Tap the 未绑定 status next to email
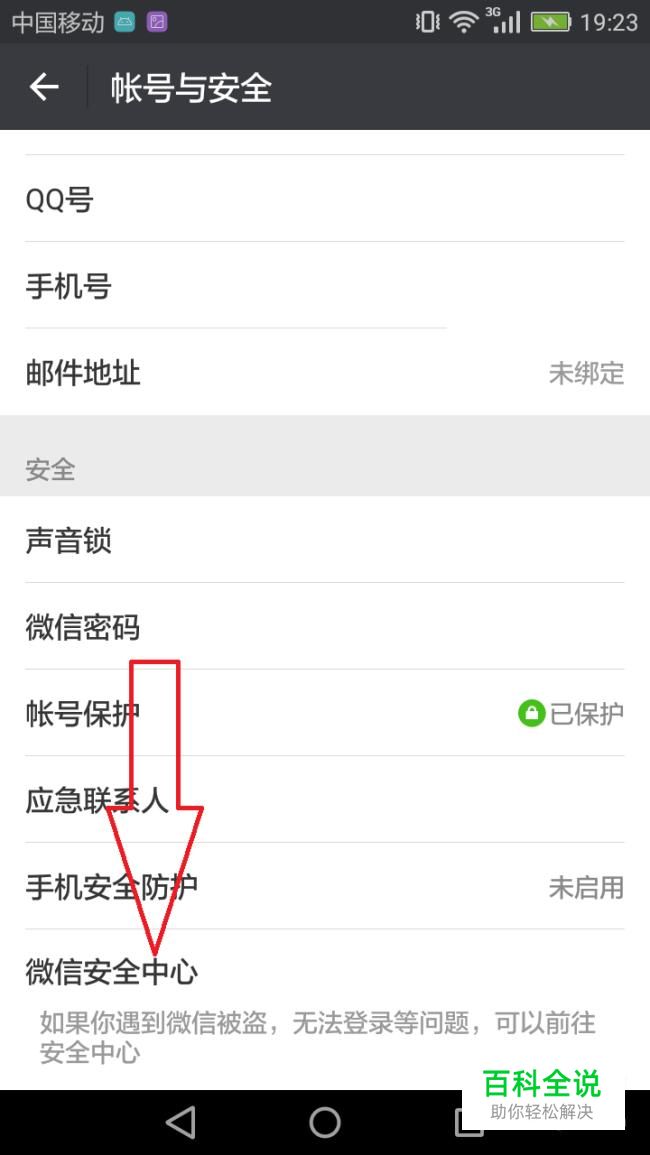Viewport: 650px width, 1155px height. coord(586,373)
